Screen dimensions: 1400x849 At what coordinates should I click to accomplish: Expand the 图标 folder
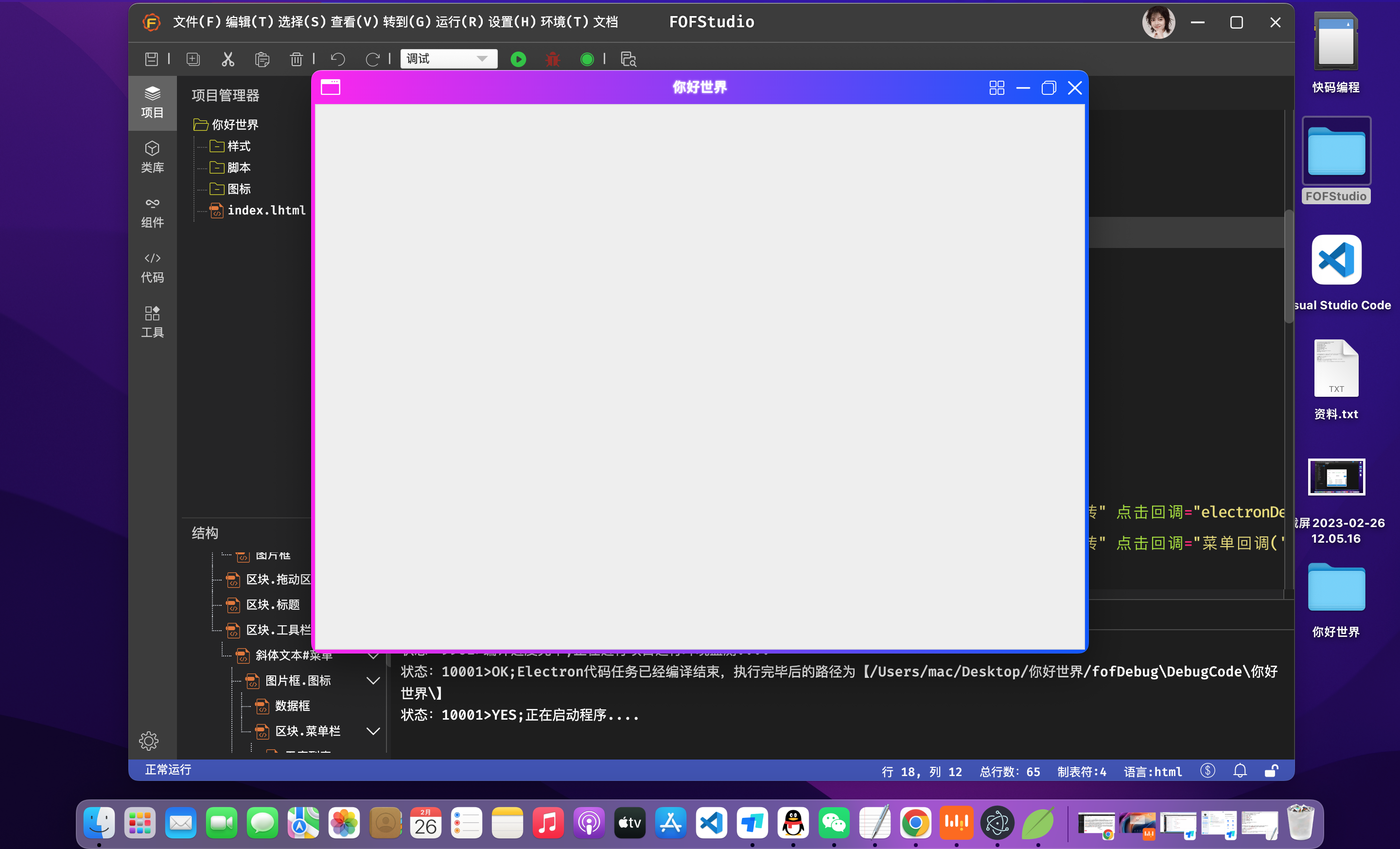coord(216,189)
